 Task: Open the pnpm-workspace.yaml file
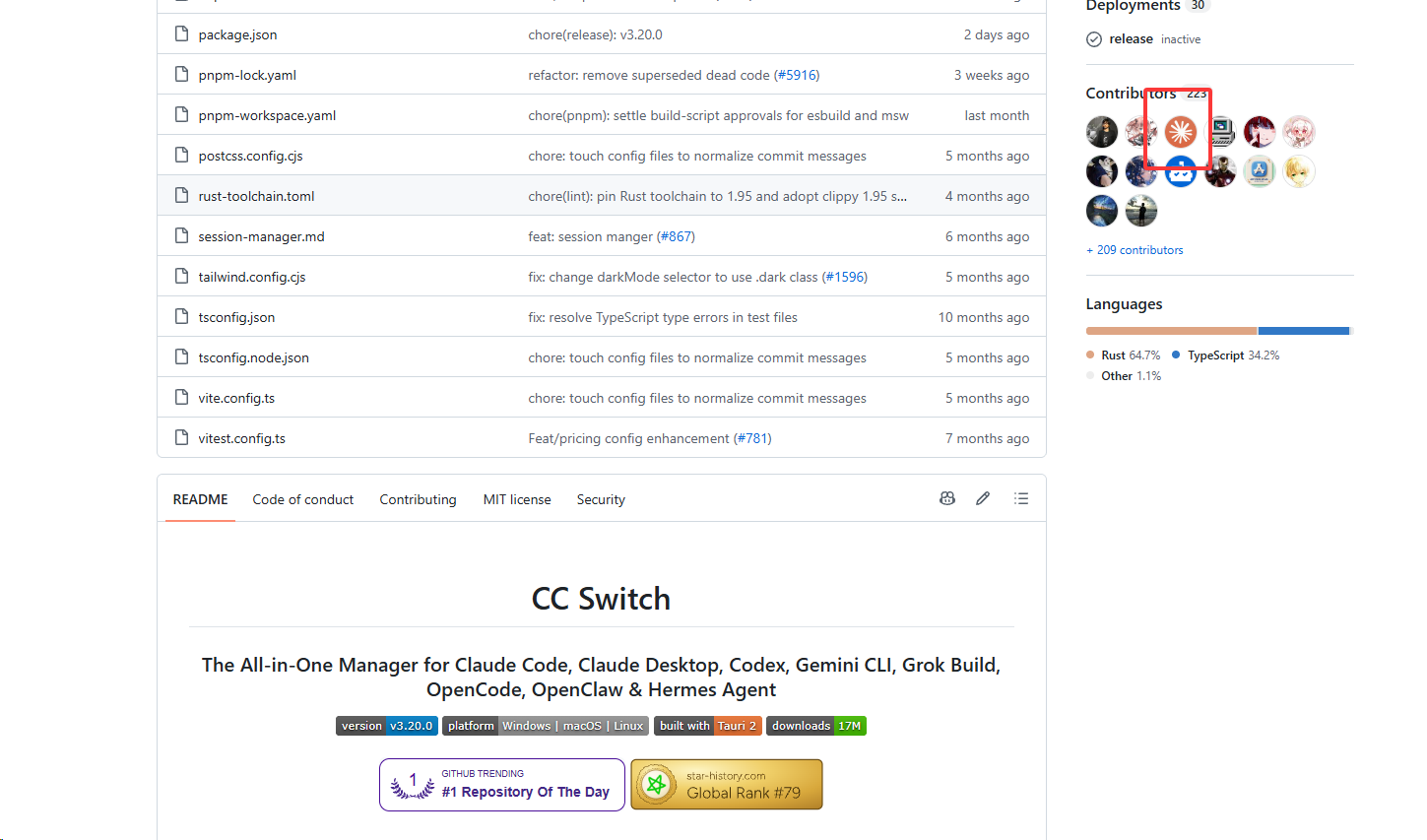[x=267, y=115]
